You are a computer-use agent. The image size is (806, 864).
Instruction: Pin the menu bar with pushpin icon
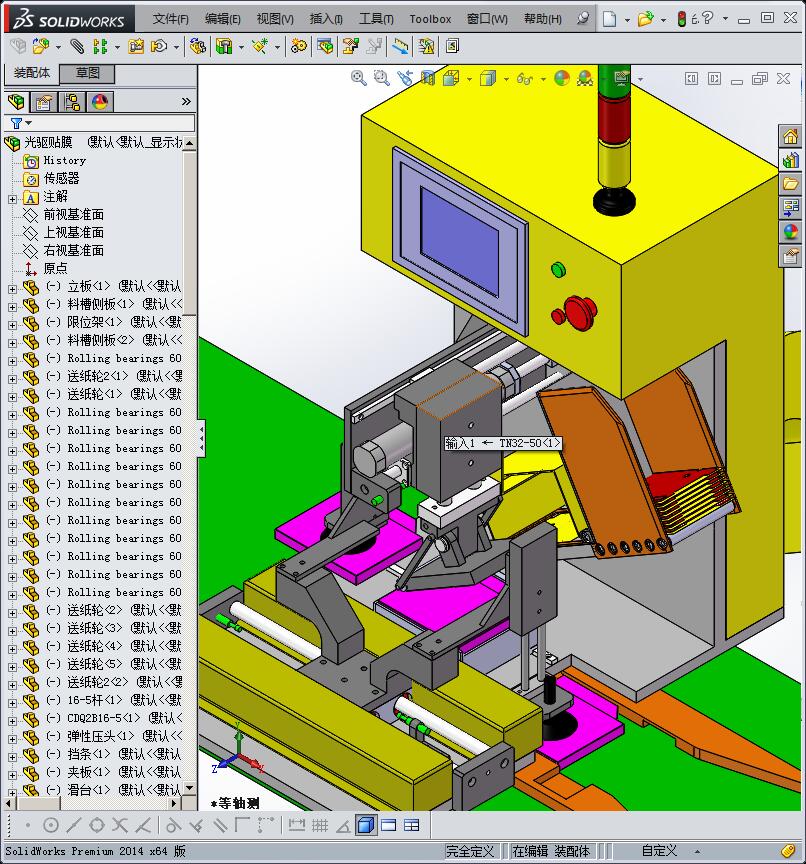582,19
